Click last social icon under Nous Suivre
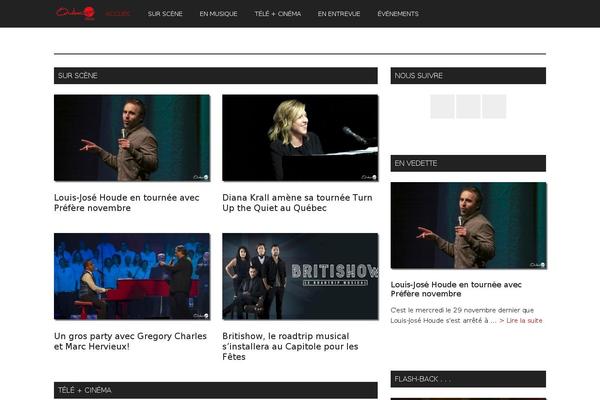This screenshot has width=600, height=400. click(x=494, y=106)
